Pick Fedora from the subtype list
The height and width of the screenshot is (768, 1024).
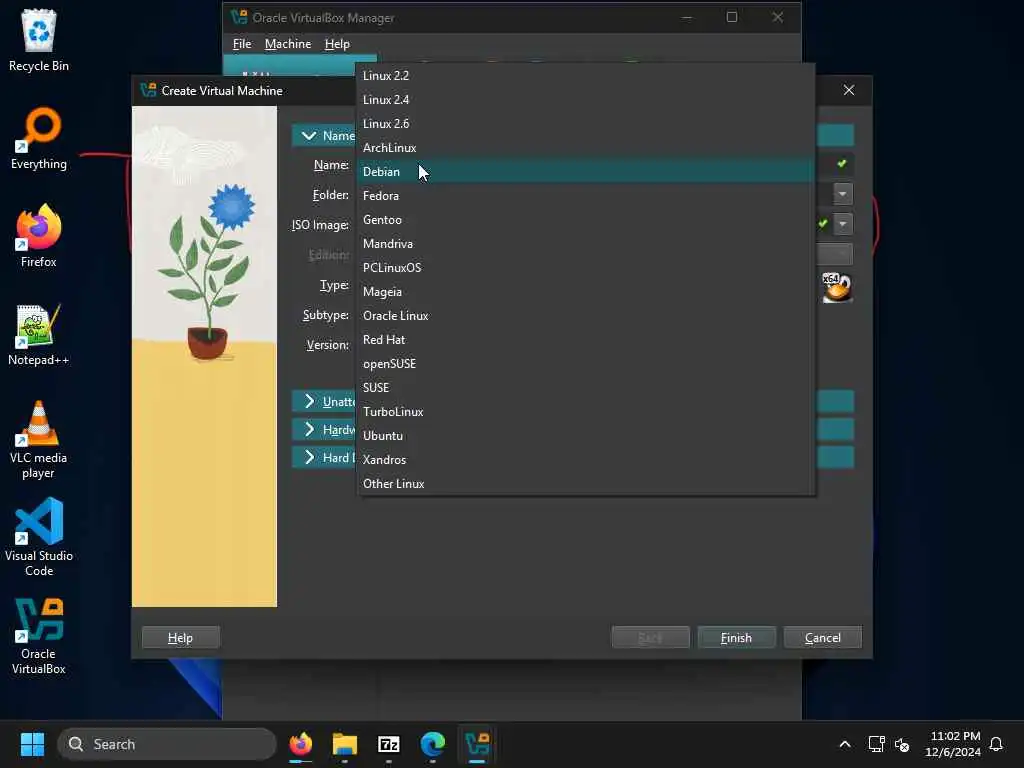pyautogui.click(x=584, y=196)
